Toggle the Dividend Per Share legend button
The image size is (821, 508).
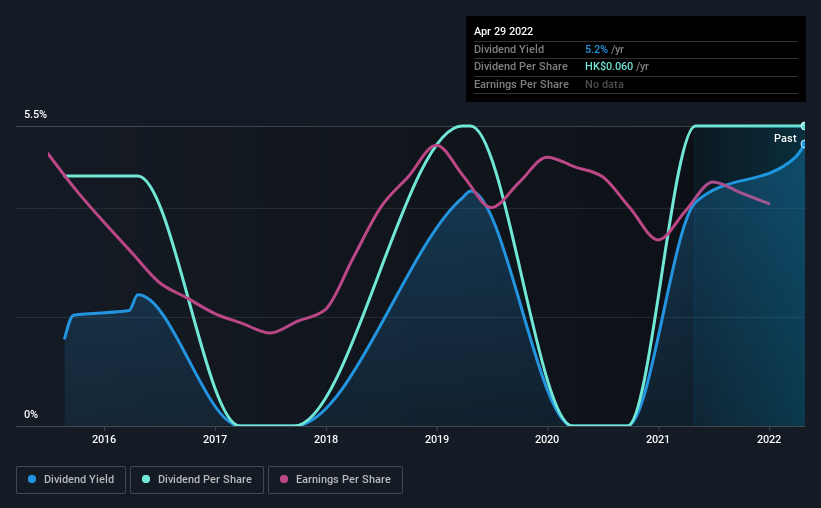tap(197, 480)
